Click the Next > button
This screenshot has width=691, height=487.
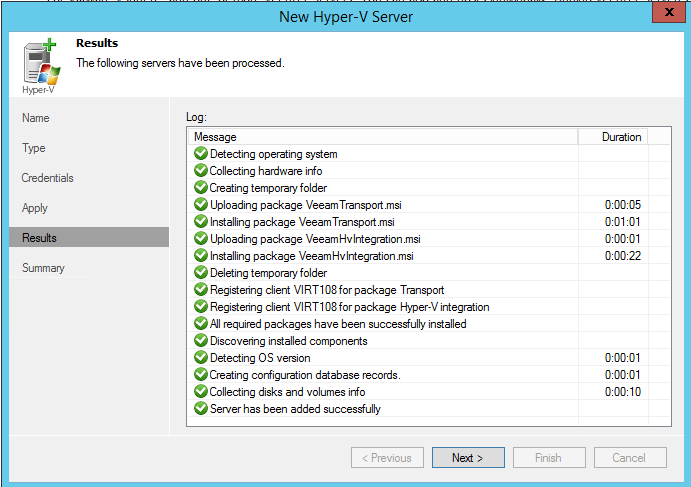pos(468,458)
